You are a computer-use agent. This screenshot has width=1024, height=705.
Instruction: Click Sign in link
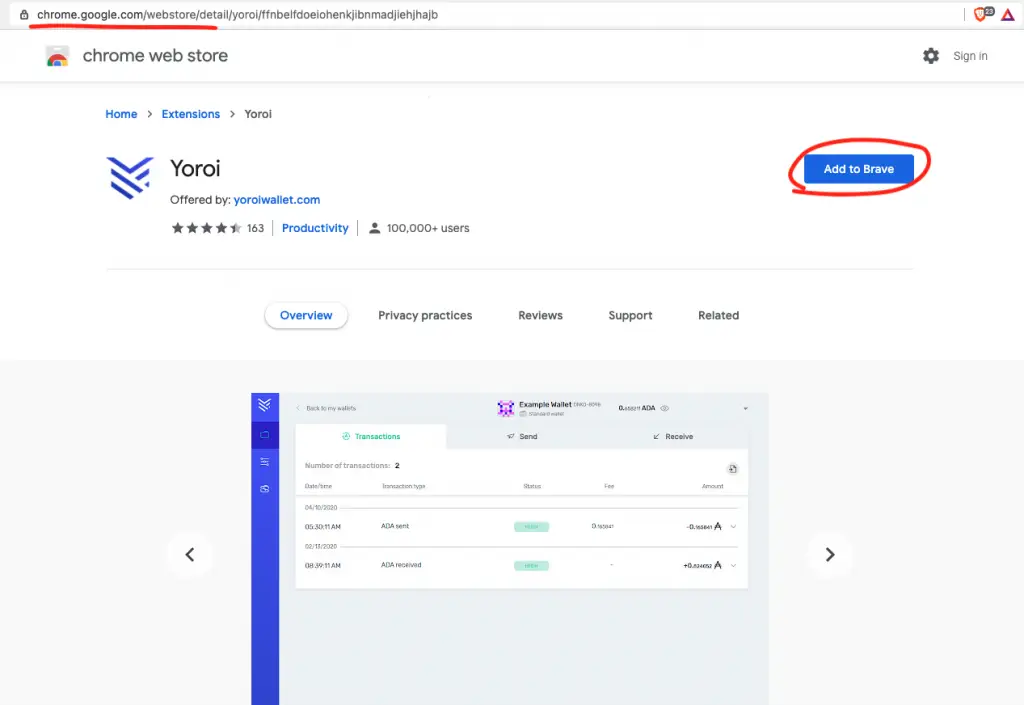click(x=970, y=56)
